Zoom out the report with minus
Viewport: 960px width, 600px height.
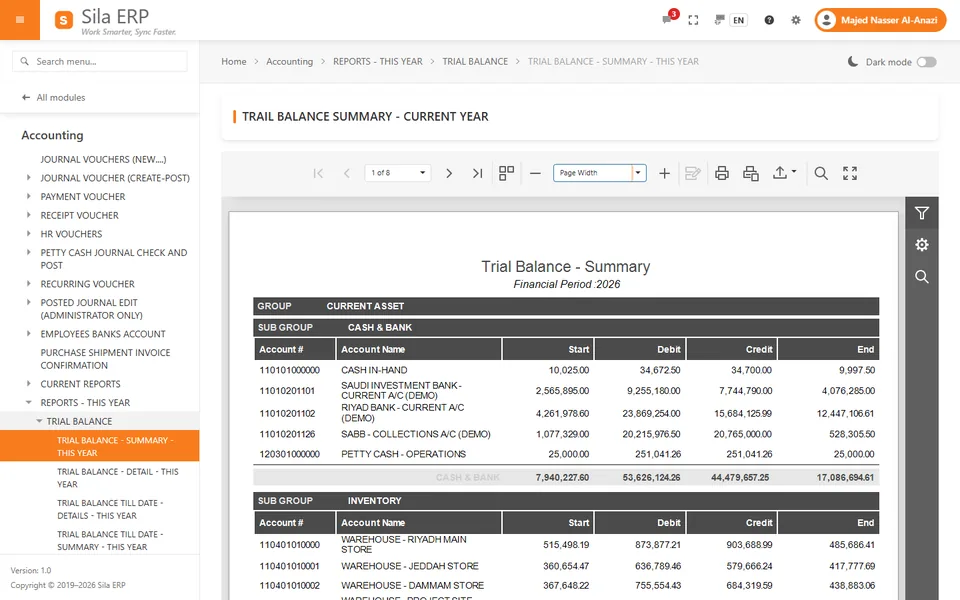pyautogui.click(x=535, y=173)
